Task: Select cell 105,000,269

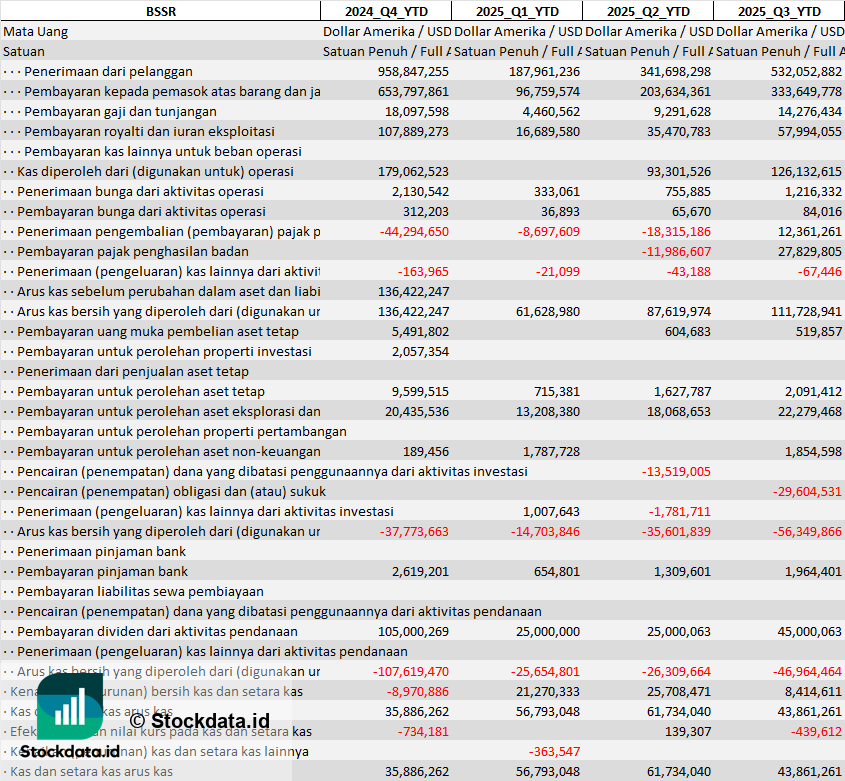Action: point(413,631)
